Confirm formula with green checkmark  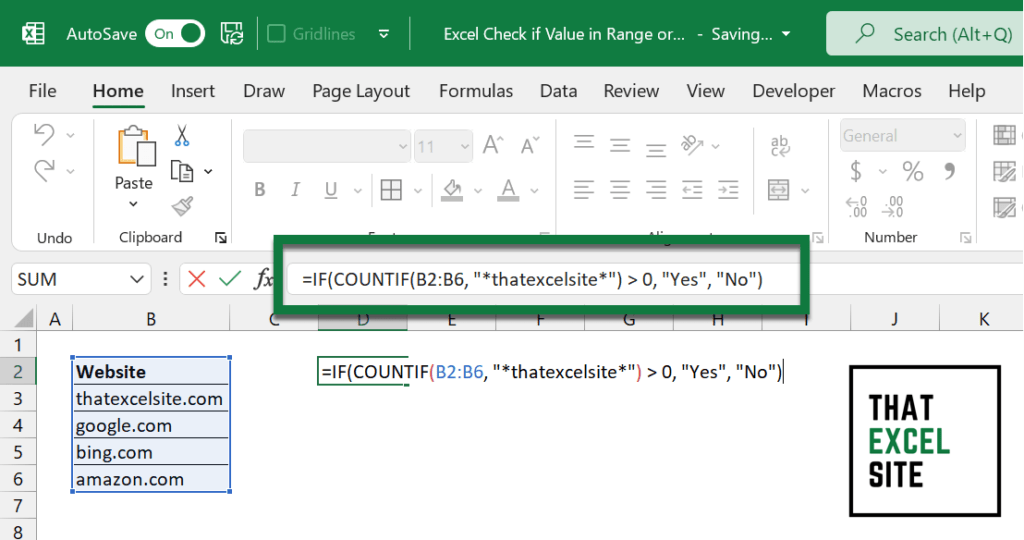(x=230, y=279)
